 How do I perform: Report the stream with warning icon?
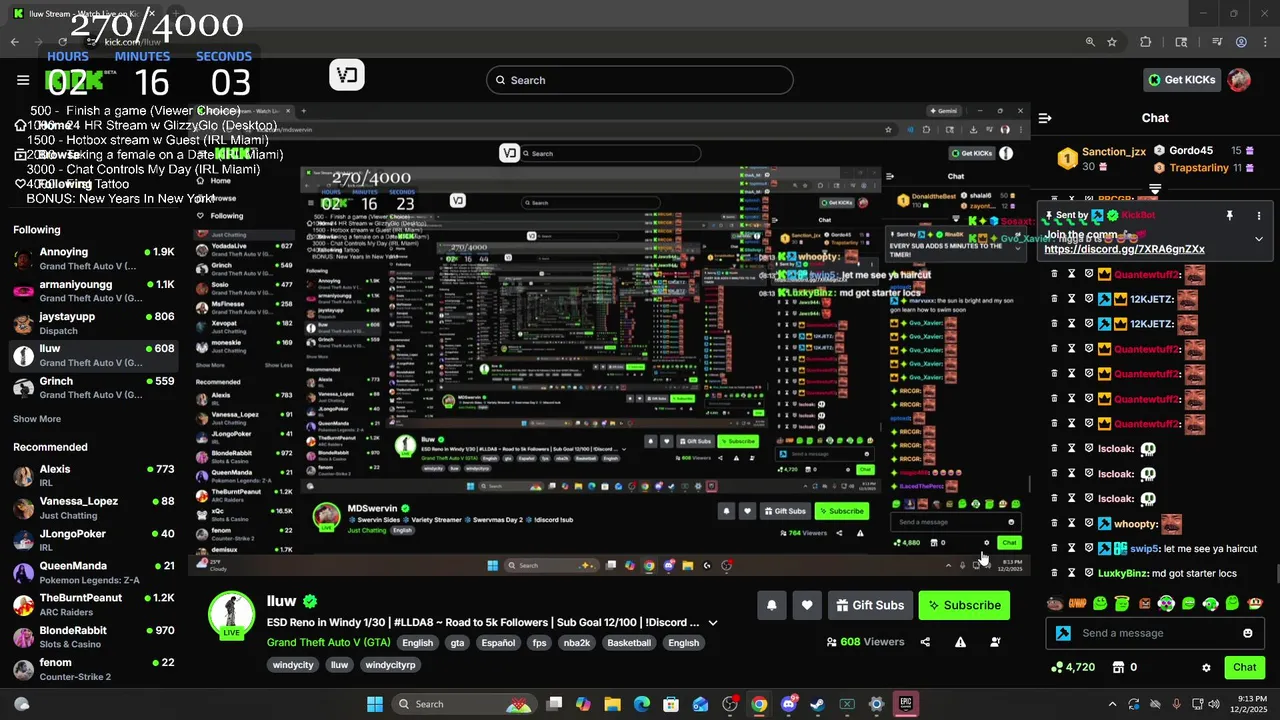pyautogui.click(x=960, y=642)
